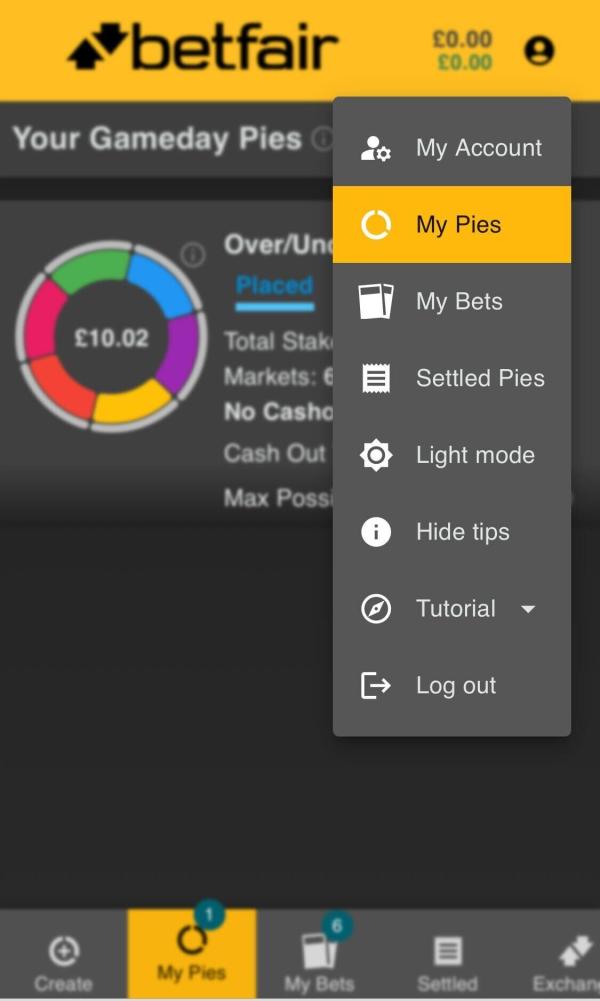Switch to My Pies bottom tab
Image resolution: width=600 pixels, height=1001 pixels.
[191, 955]
